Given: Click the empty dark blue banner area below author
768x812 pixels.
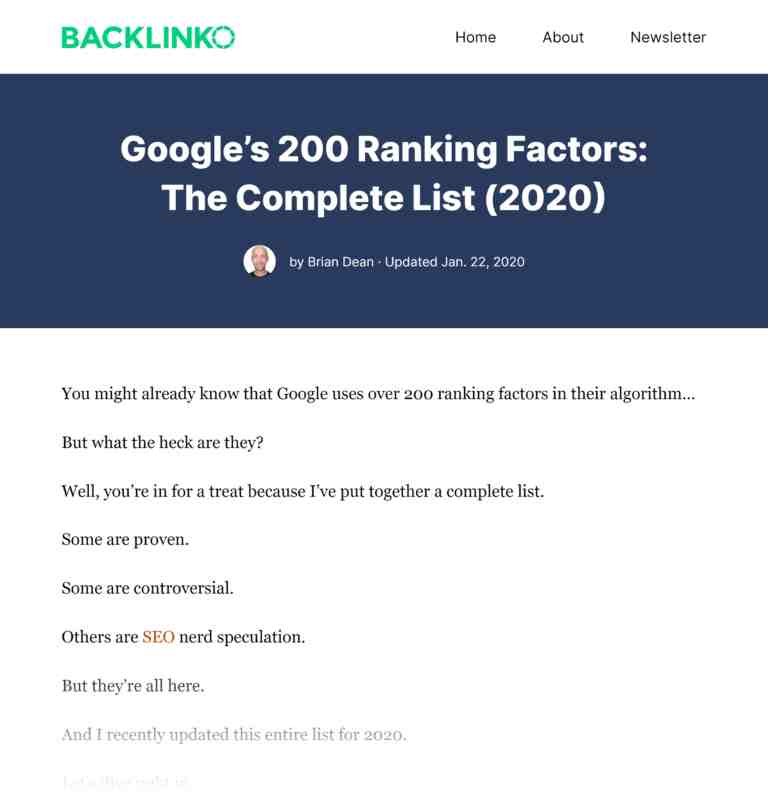Looking at the screenshot, I should coord(384,304).
